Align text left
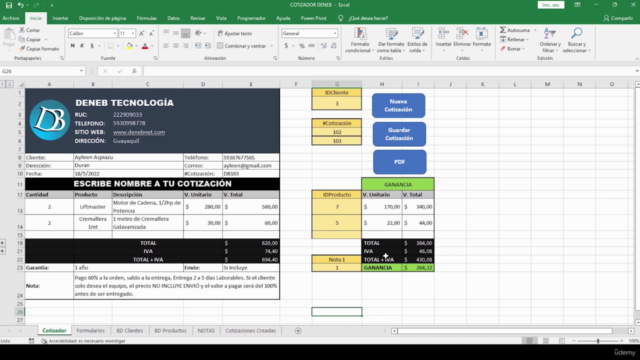Image resolution: width=640 pixels, height=360 pixels. (166, 46)
